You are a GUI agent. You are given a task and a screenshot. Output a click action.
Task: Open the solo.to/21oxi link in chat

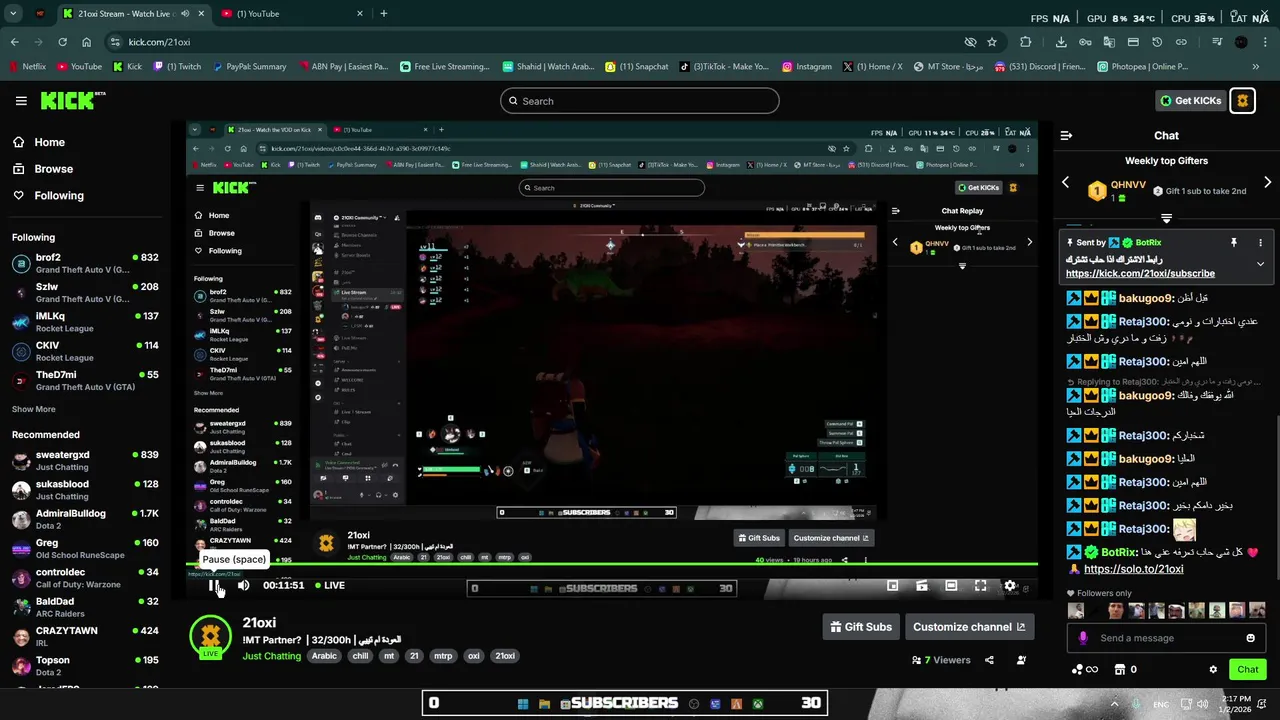[x=1134, y=569]
